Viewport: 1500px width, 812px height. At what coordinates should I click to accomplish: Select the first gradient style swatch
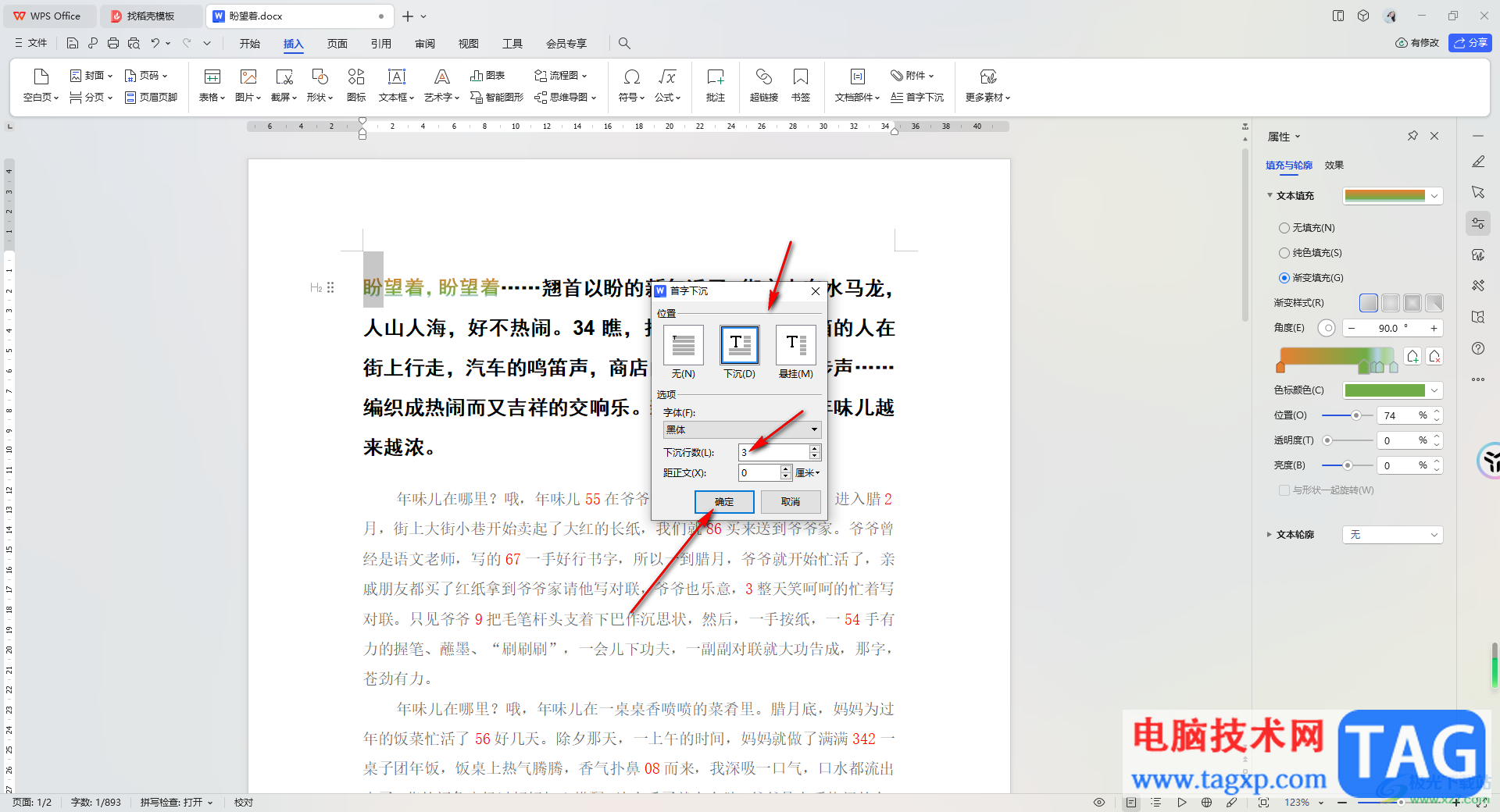pyautogui.click(x=1369, y=303)
